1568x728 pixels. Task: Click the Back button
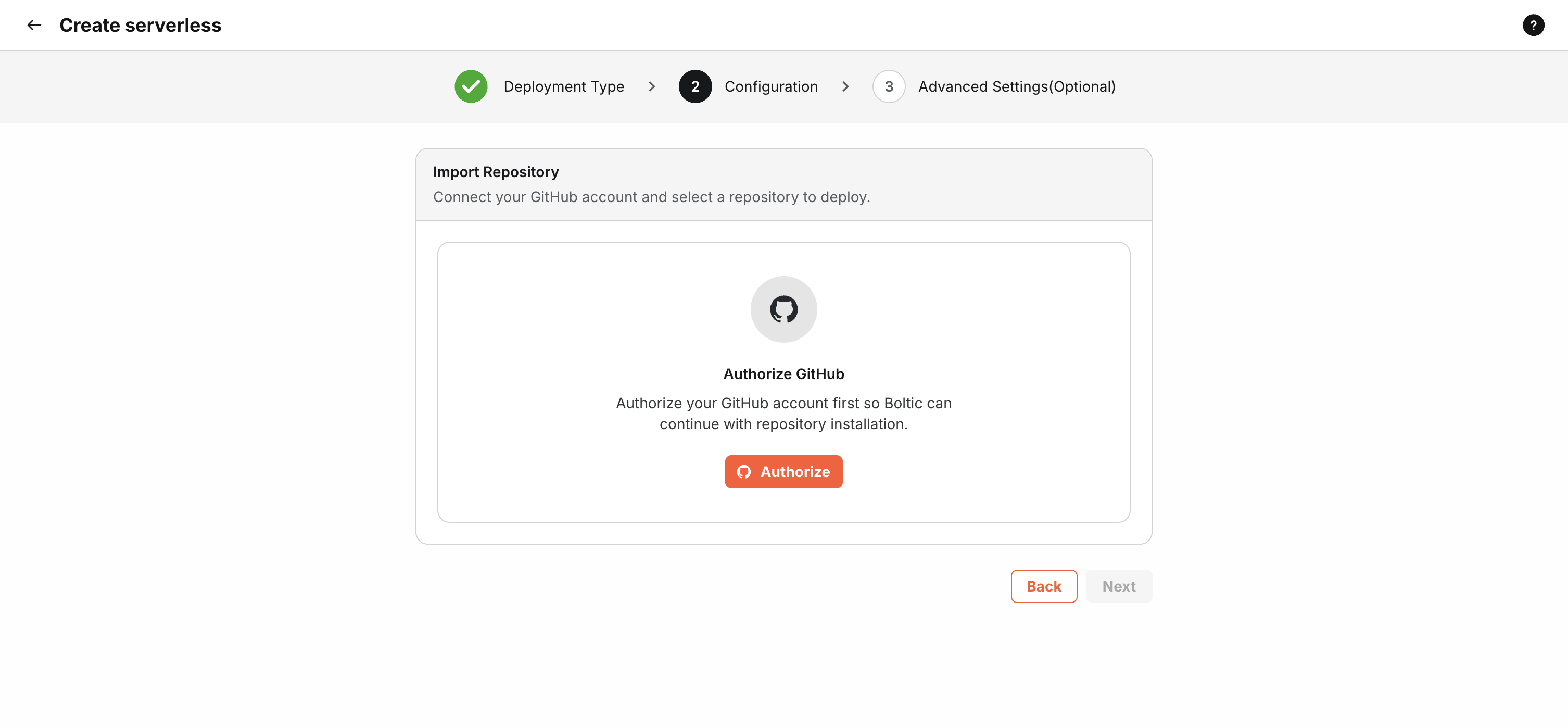[x=1043, y=585]
